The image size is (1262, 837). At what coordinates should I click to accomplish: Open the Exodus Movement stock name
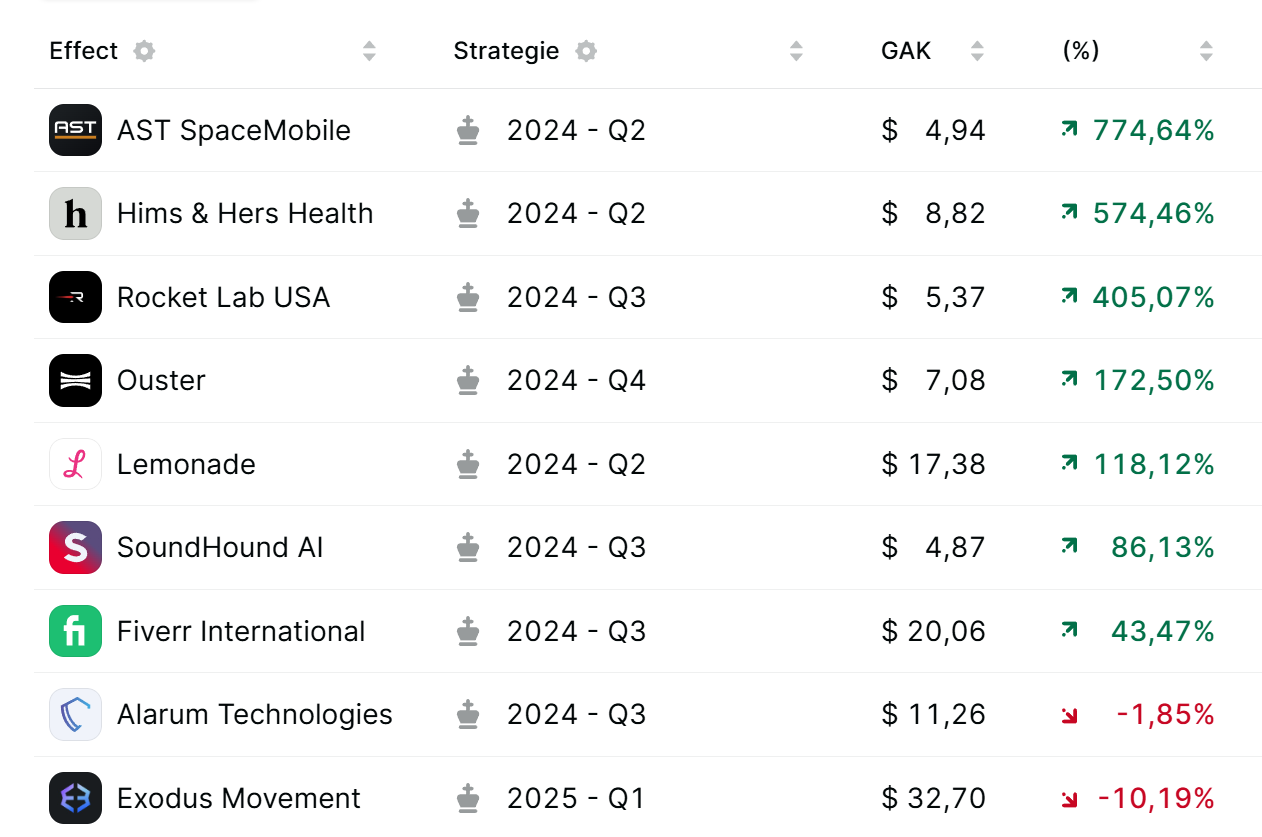click(x=238, y=798)
